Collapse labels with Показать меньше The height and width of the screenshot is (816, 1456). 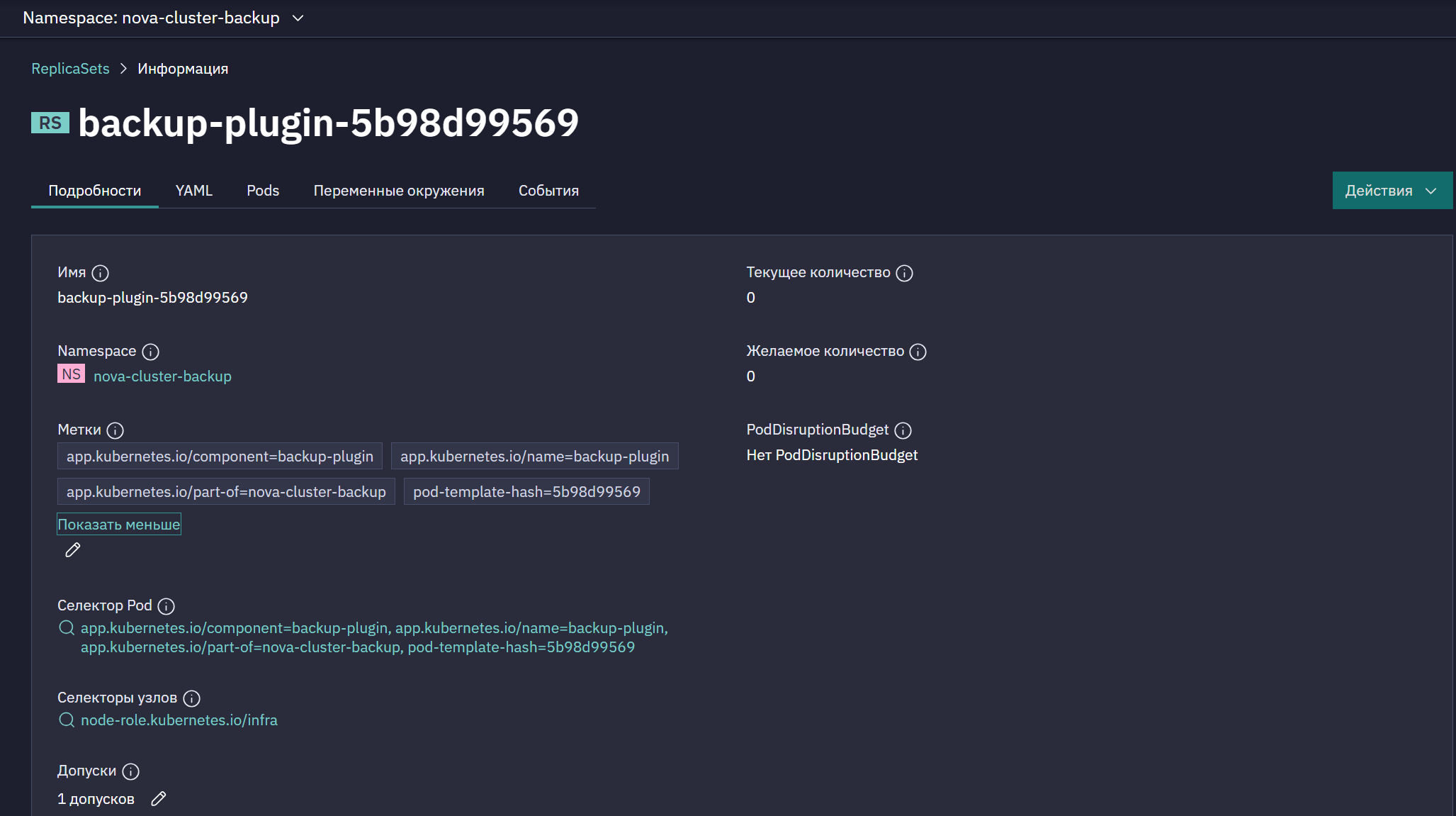click(x=119, y=525)
